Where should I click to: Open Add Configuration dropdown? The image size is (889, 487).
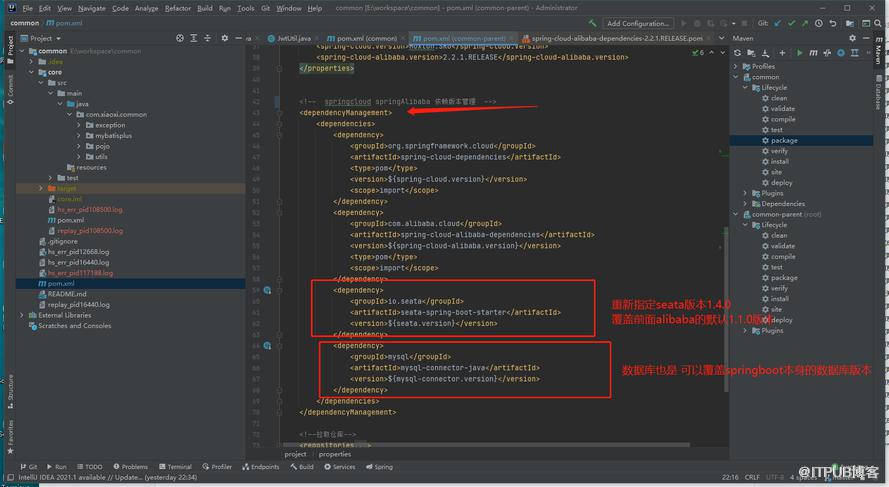pos(638,23)
